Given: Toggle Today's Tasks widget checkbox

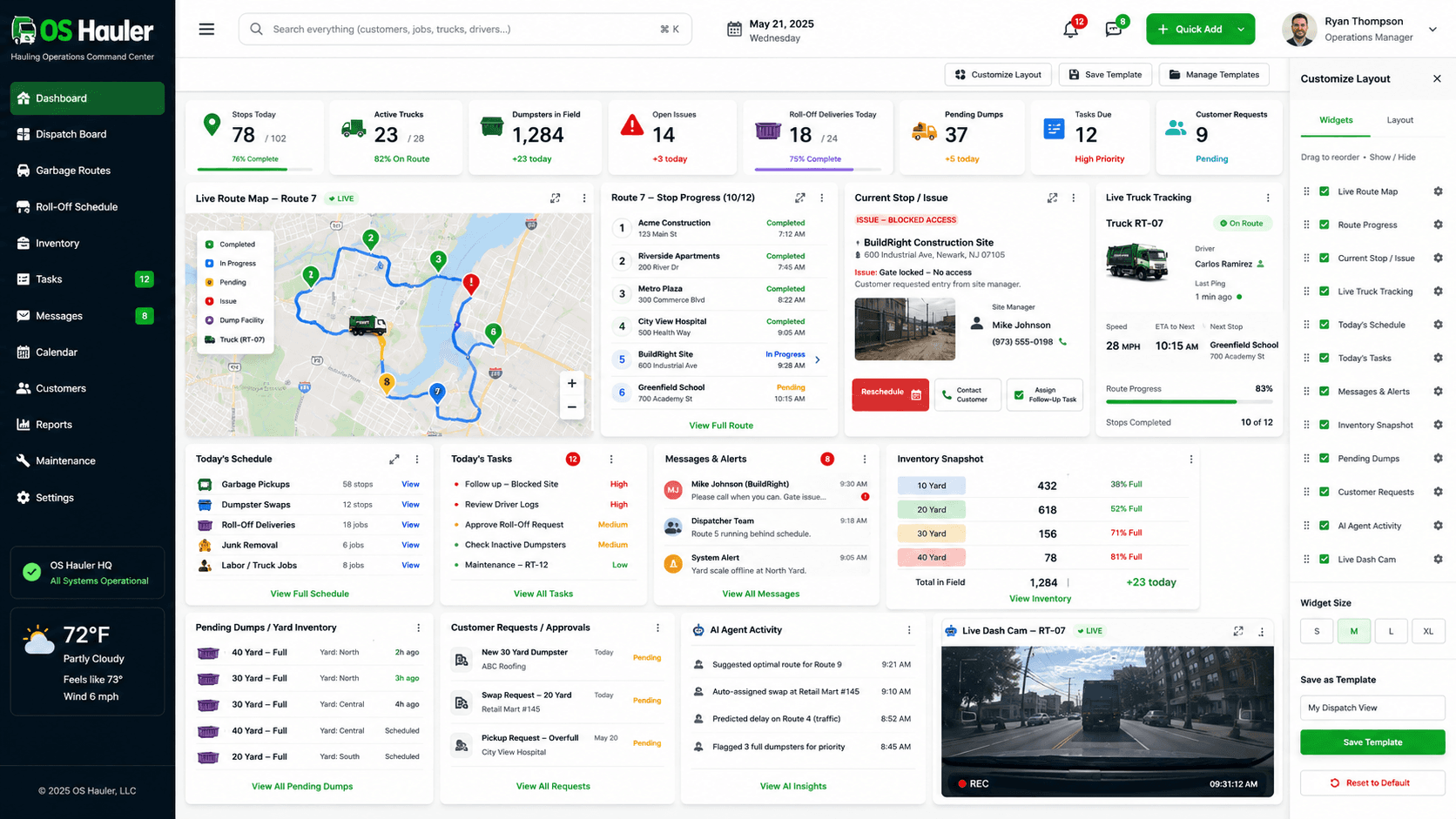Looking at the screenshot, I should tap(1325, 358).
